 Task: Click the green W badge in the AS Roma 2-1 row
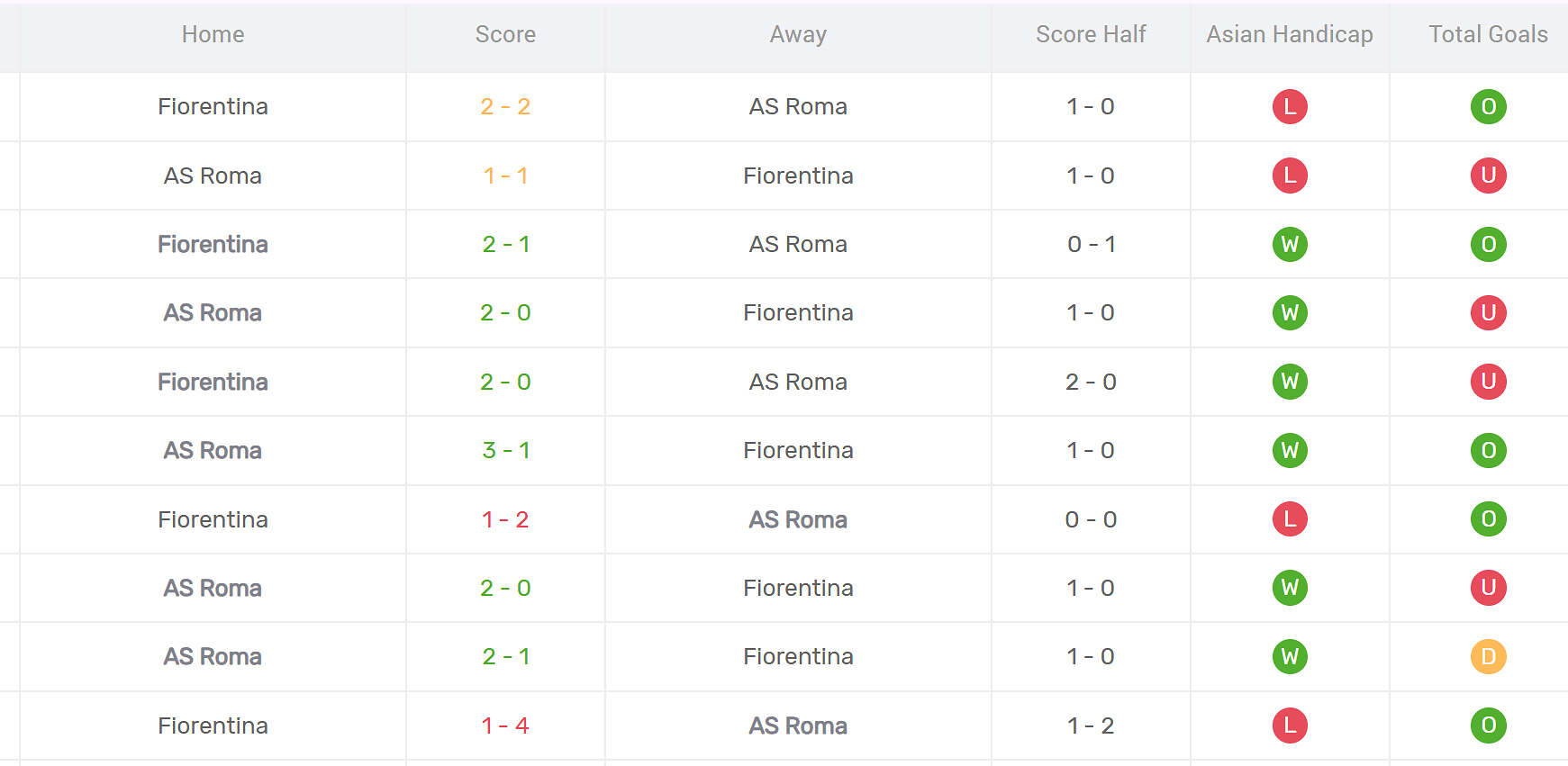click(1290, 657)
